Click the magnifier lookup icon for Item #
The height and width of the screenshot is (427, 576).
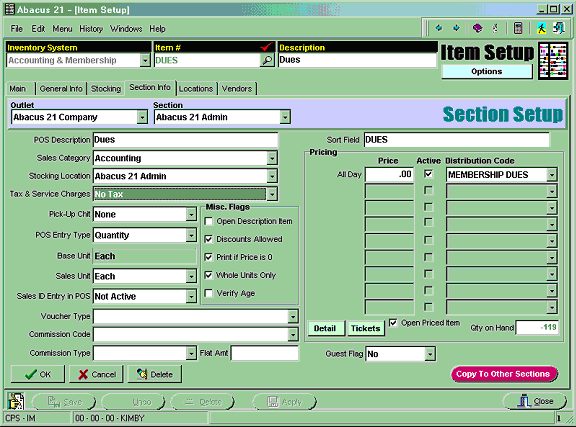(x=267, y=60)
